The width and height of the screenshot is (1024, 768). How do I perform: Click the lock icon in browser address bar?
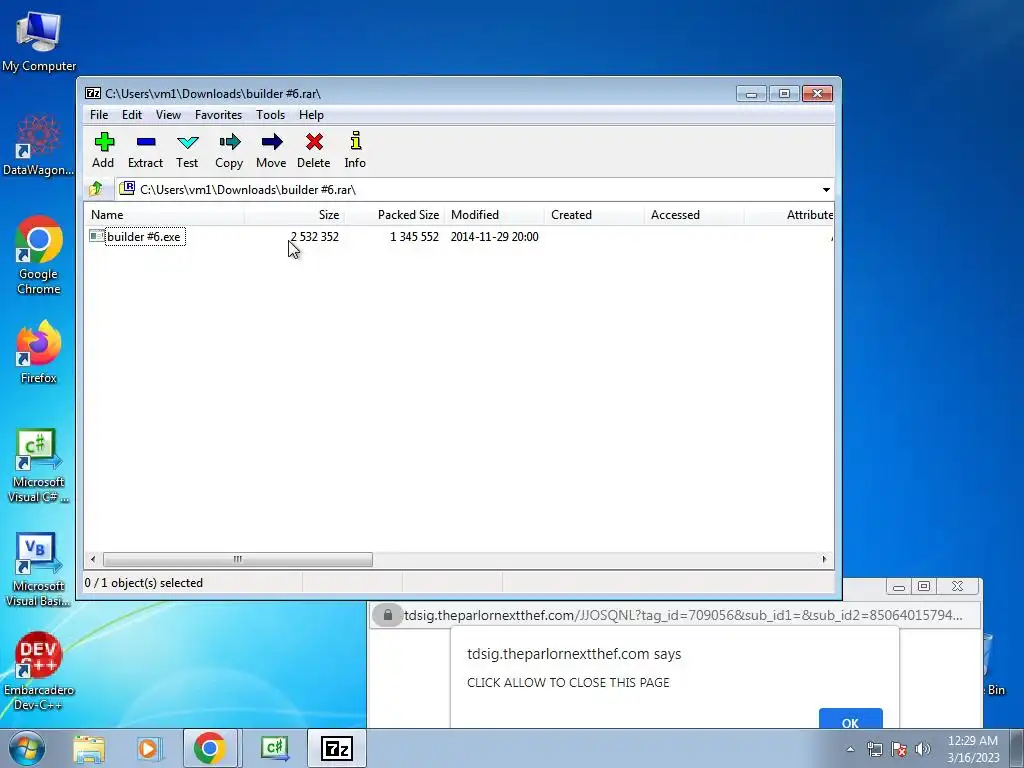387,615
